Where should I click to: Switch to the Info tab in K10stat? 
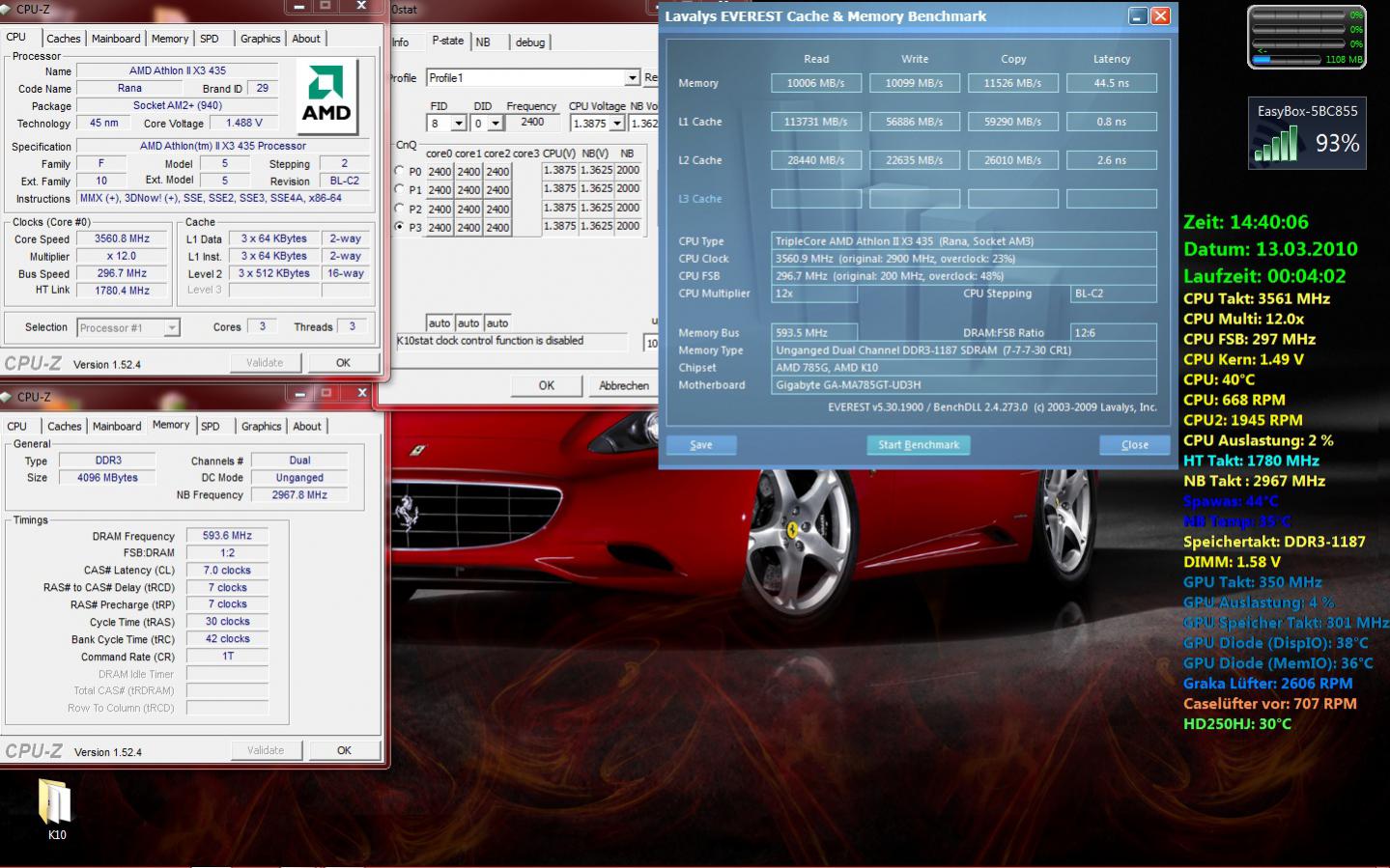click(401, 42)
